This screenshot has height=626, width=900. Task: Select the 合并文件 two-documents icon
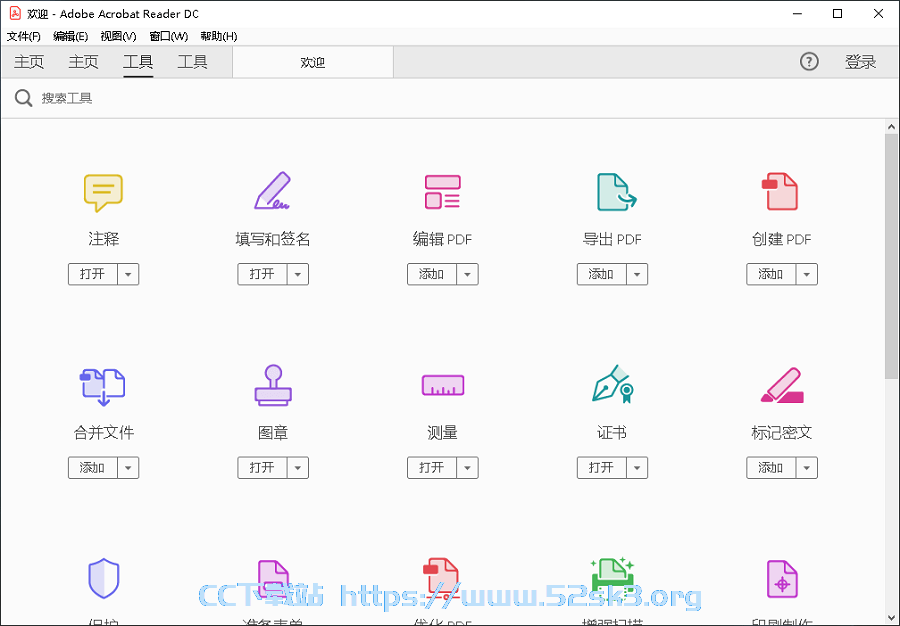[103, 387]
